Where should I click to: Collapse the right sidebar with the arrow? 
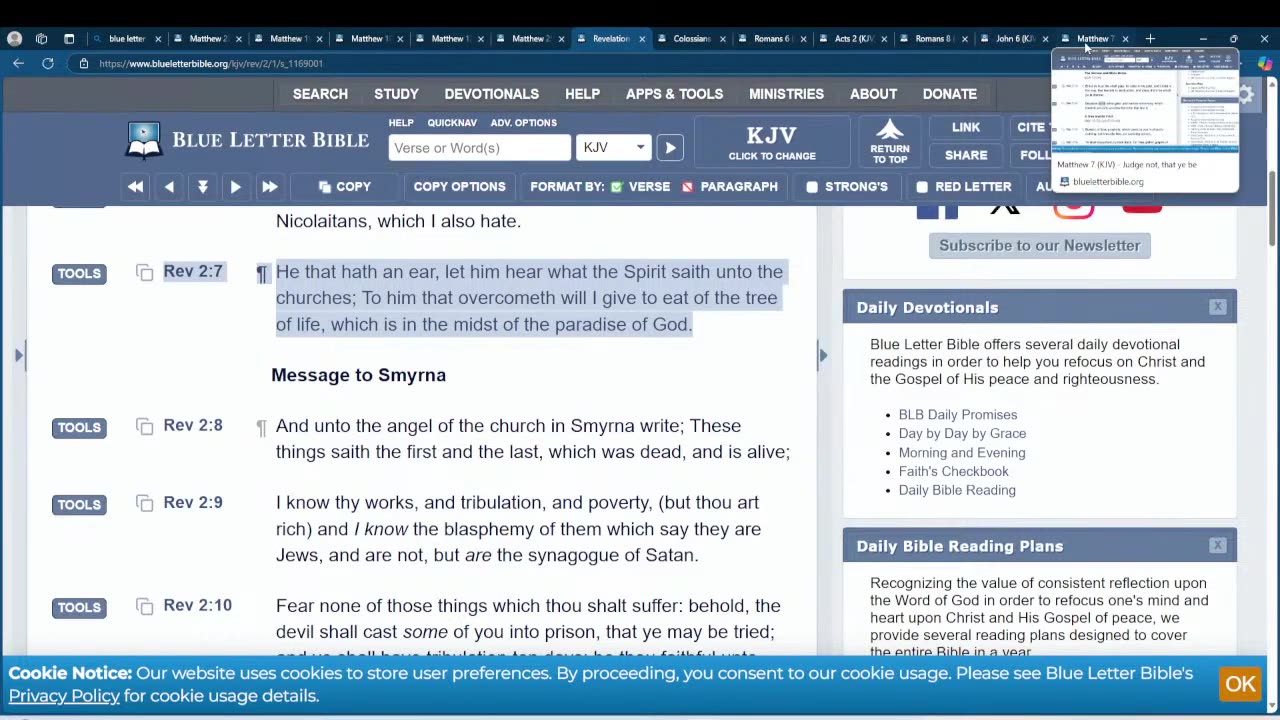pyautogui.click(x=823, y=355)
